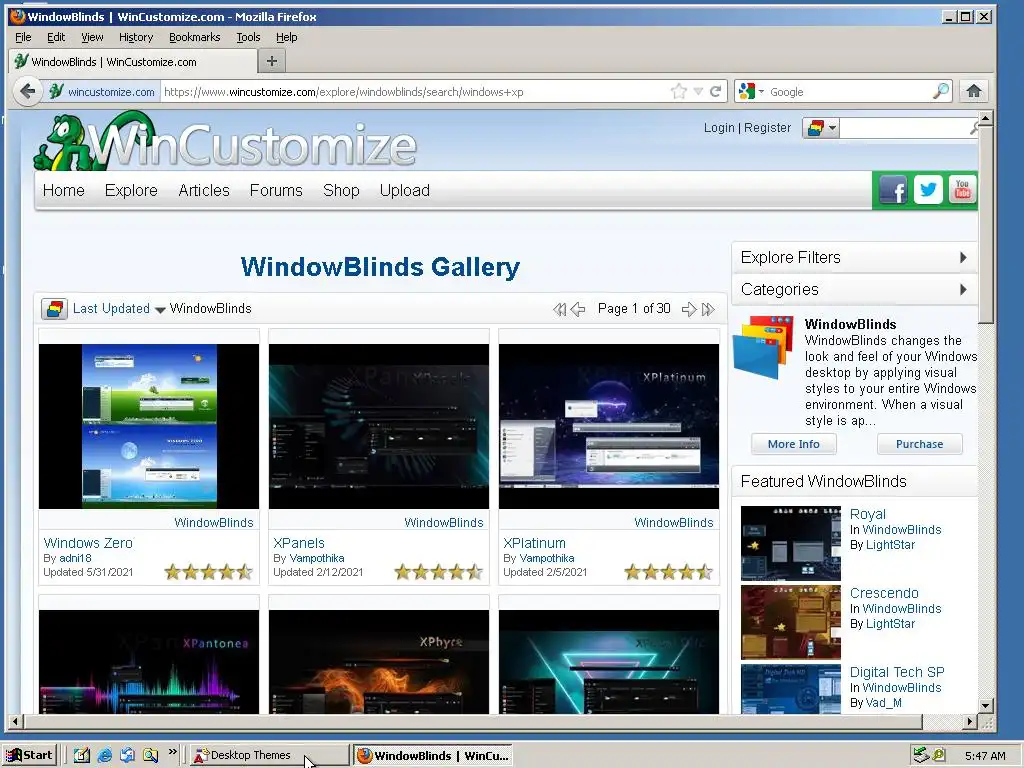This screenshot has height=768, width=1024.
Task: Click the site identity icon in address bar
Action: (56, 91)
